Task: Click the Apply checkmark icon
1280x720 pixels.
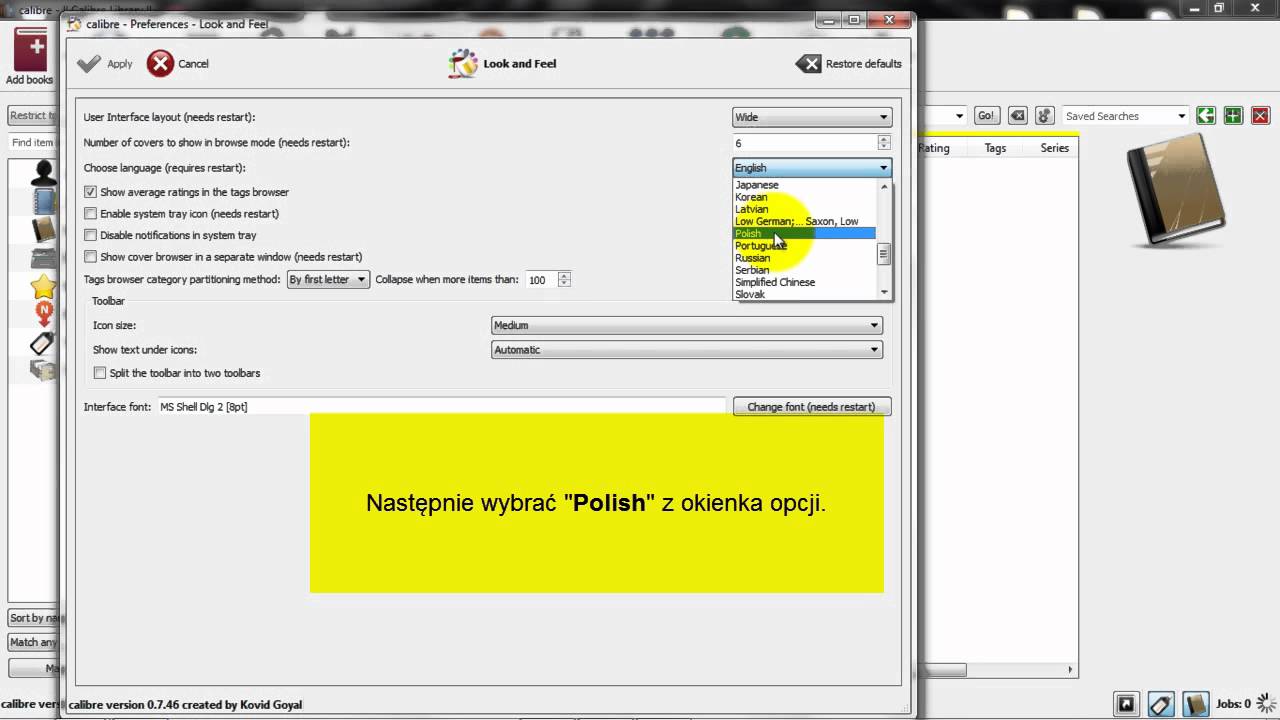Action: pyautogui.click(x=89, y=63)
